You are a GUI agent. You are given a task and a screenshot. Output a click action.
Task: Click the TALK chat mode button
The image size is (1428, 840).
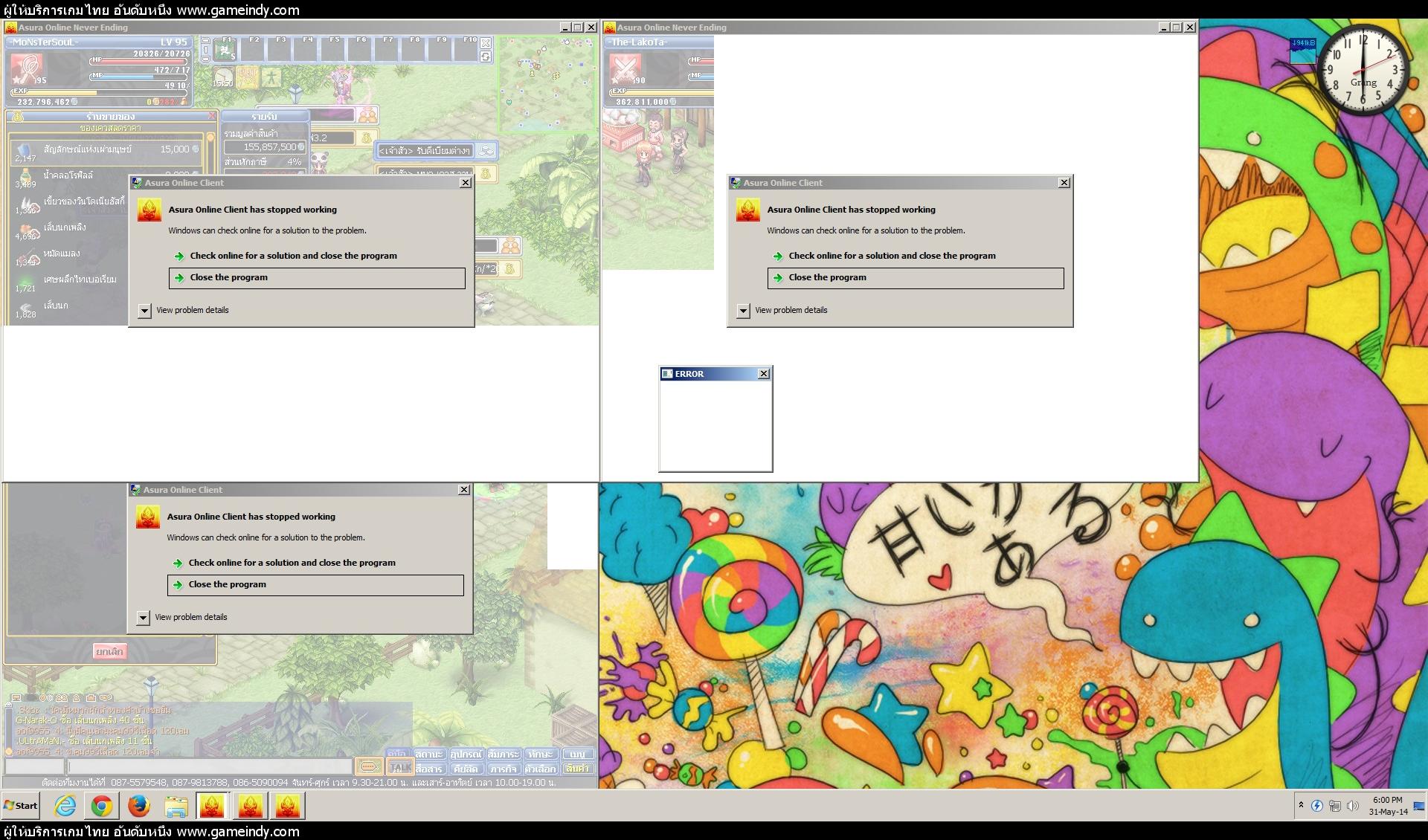(400, 767)
